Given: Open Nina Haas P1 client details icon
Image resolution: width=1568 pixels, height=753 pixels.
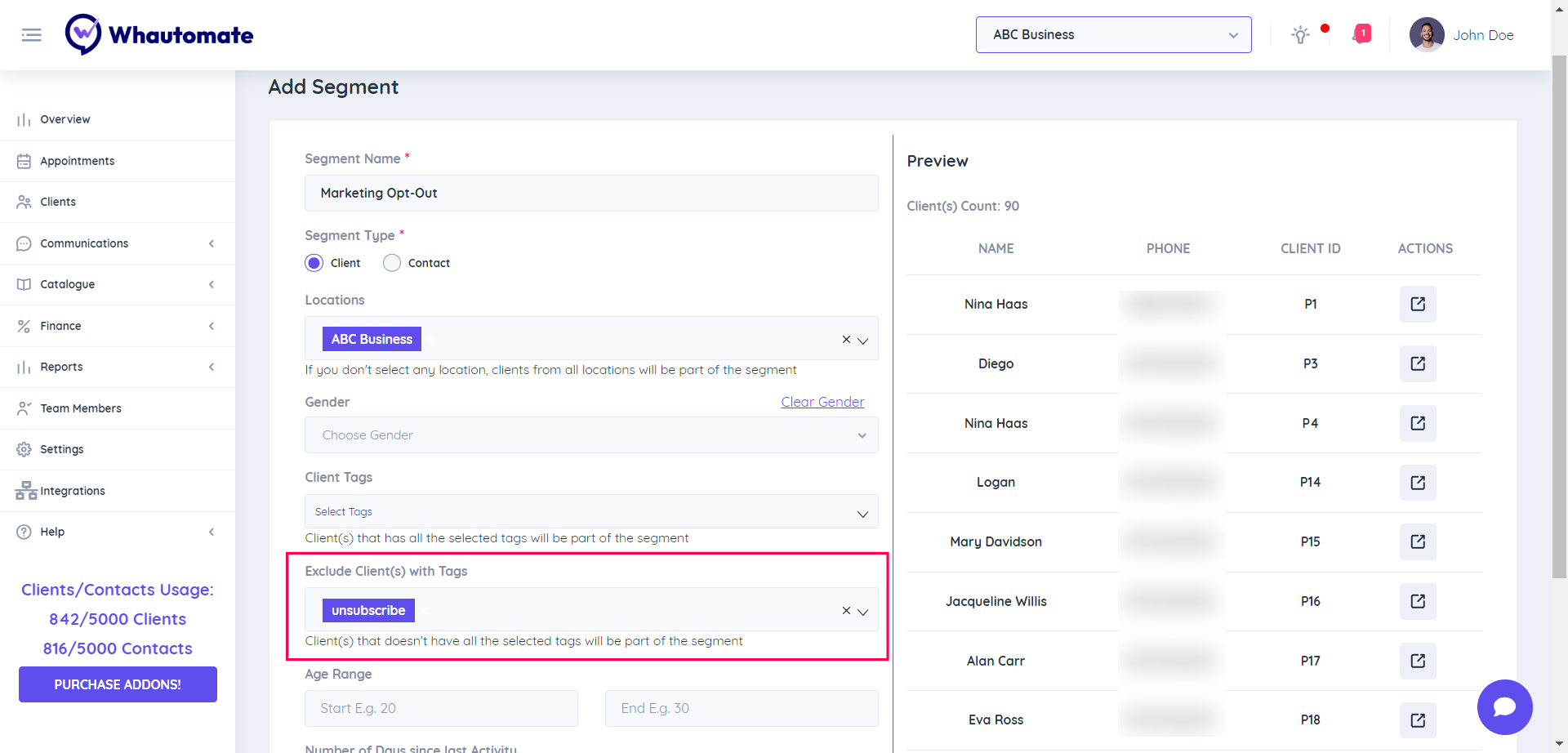Looking at the screenshot, I should click(x=1418, y=304).
